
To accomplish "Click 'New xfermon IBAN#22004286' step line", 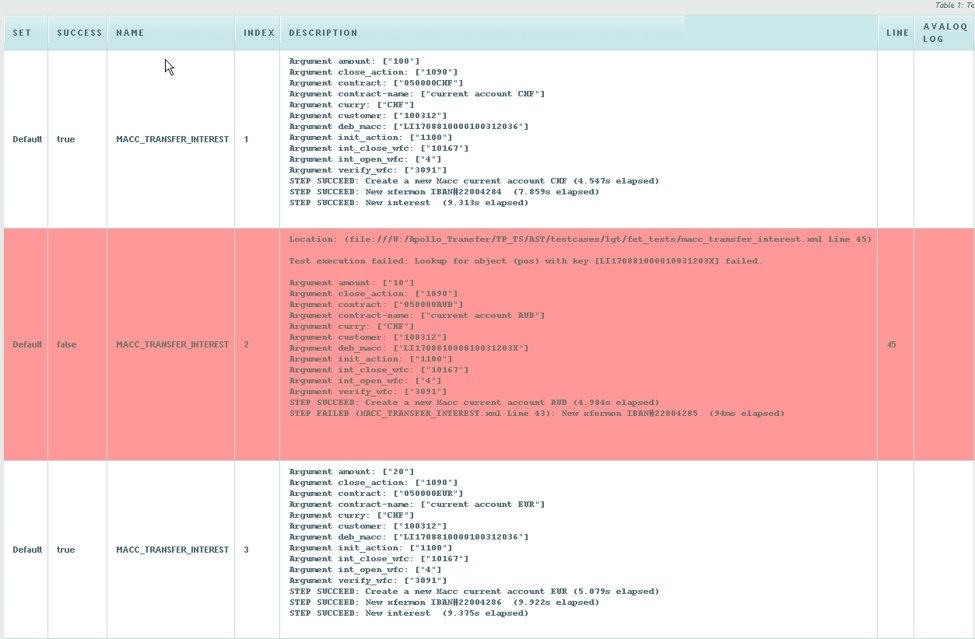I will click(444, 602).
